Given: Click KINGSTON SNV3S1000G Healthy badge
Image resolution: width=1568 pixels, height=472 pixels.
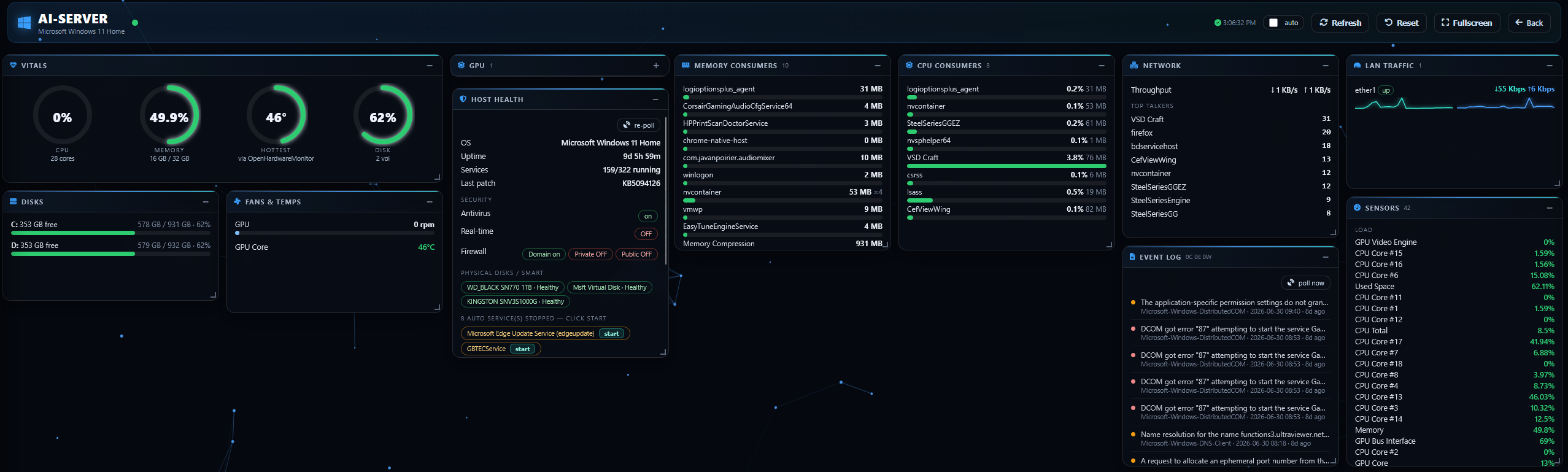Looking at the screenshot, I should tap(516, 301).
